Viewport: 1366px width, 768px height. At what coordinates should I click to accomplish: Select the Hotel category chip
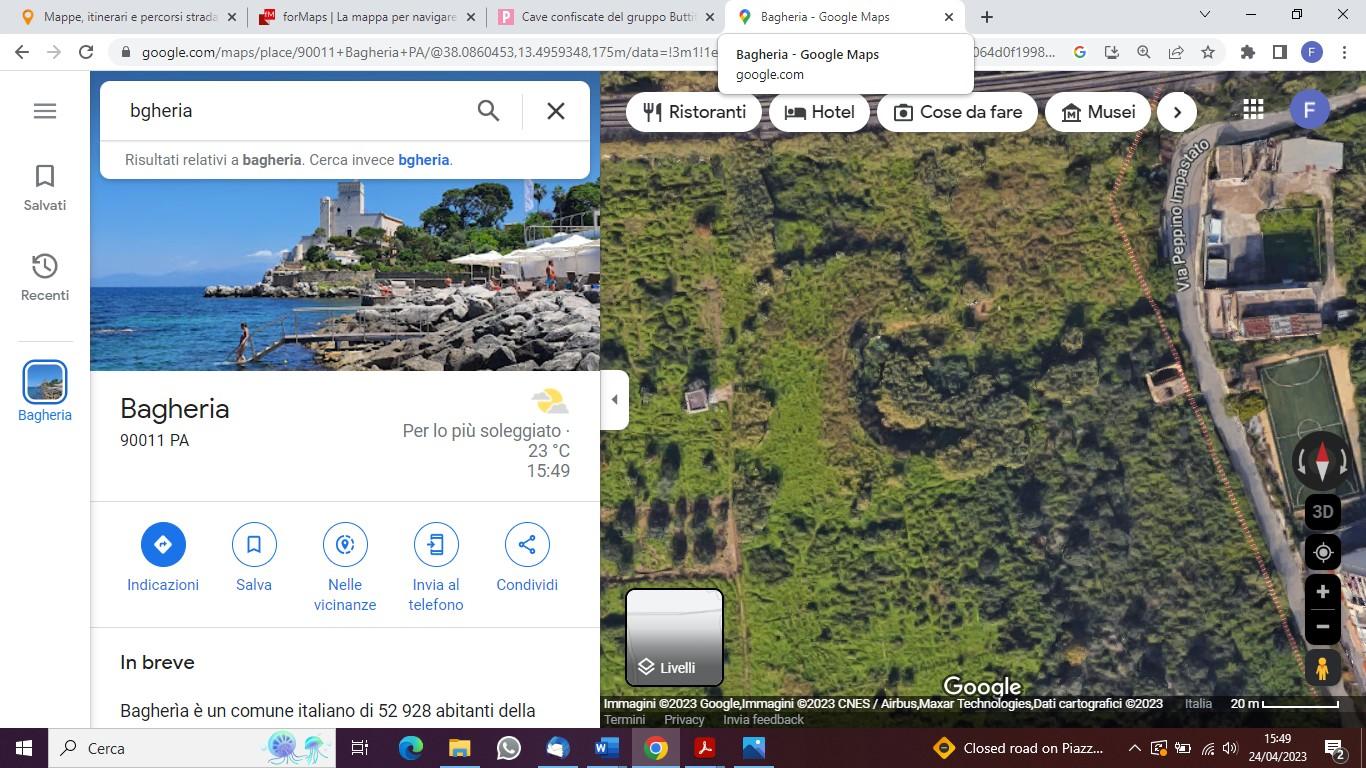tap(819, 112)
